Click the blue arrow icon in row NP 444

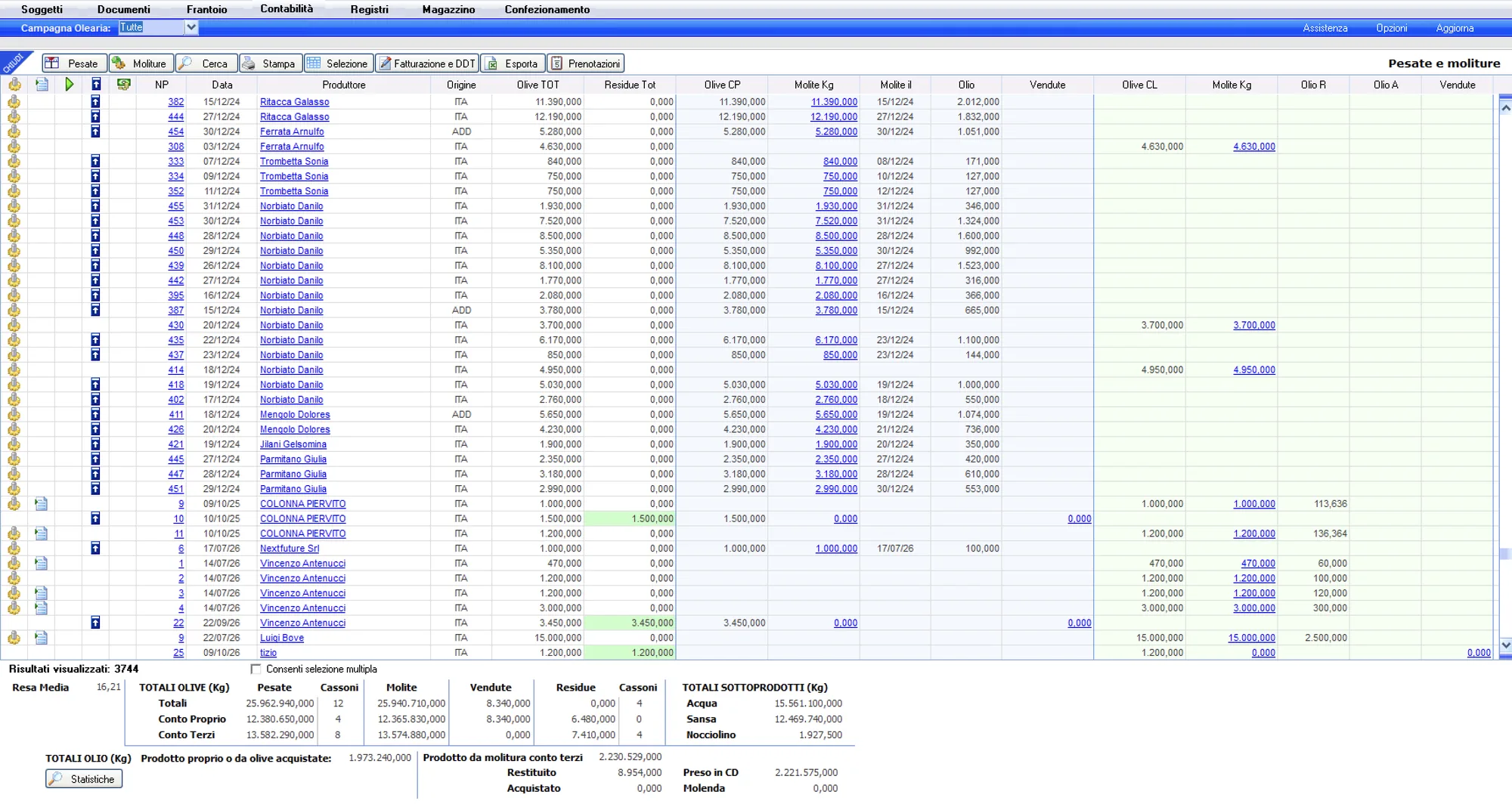[x=95, y=116]
